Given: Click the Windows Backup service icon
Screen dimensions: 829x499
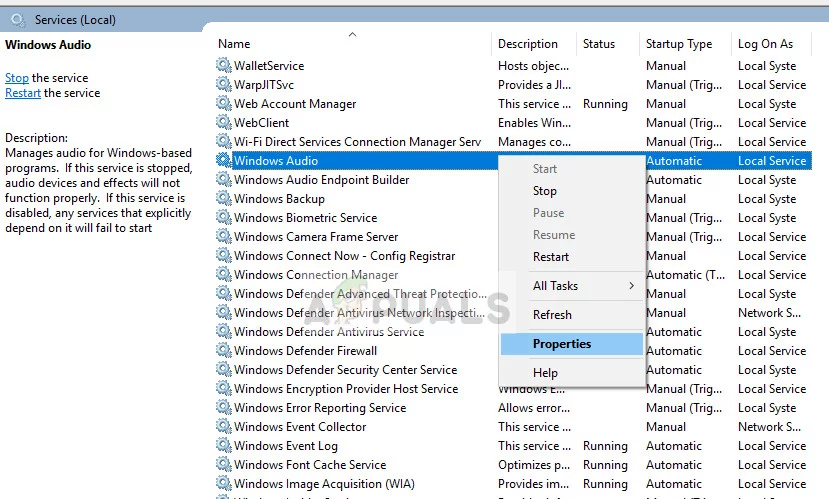Looking at the screenshot, I should pyautogui.click(x=224, y=198).
